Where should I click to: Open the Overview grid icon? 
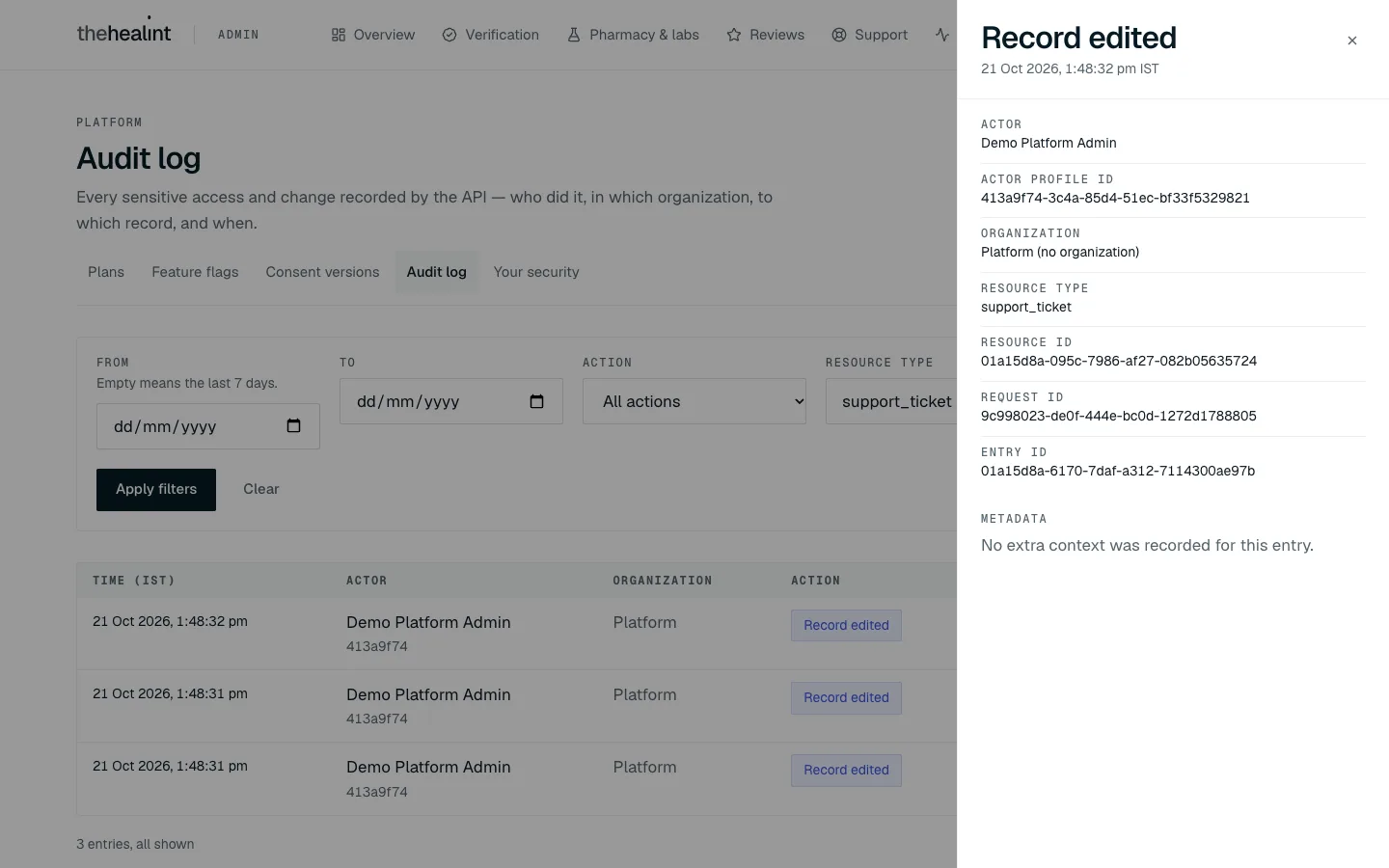(339, 35)
